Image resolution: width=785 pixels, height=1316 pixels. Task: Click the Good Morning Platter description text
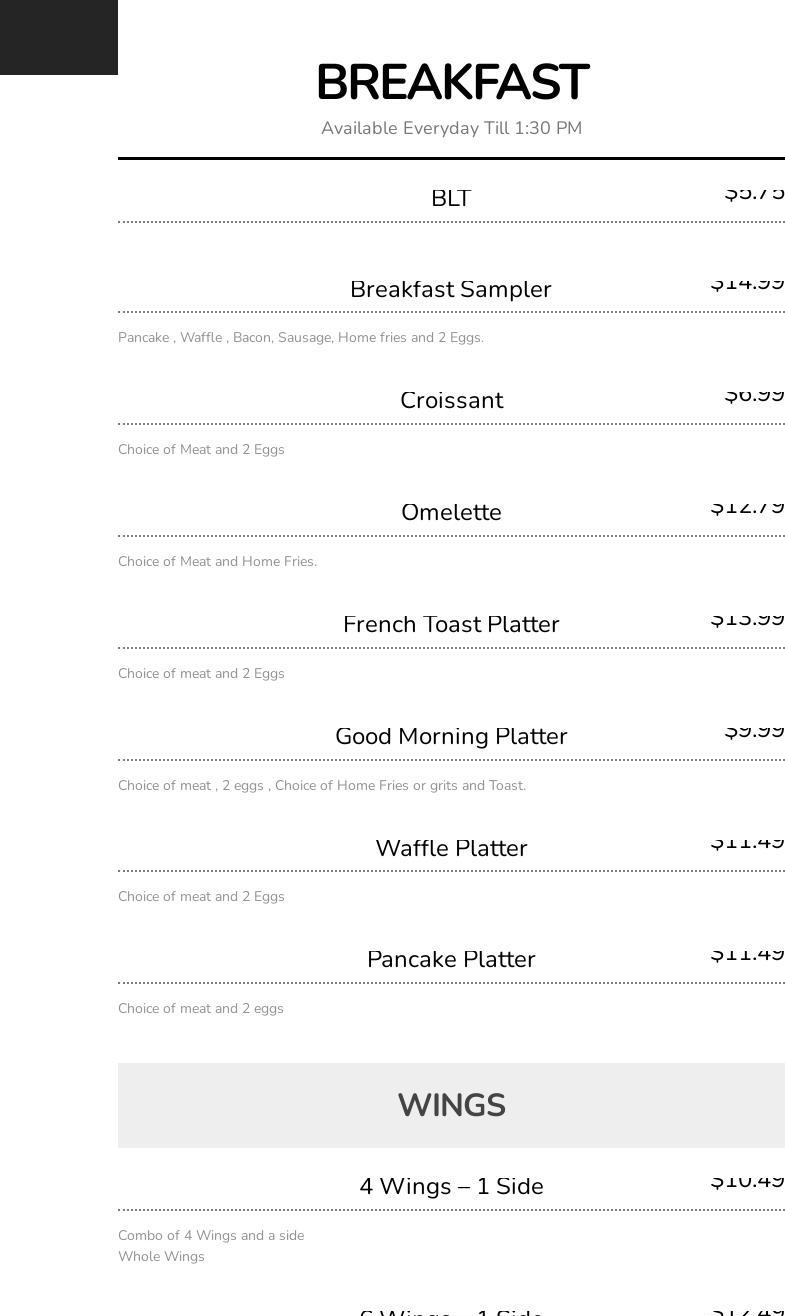pyautogui.click(x=321, y=786)
